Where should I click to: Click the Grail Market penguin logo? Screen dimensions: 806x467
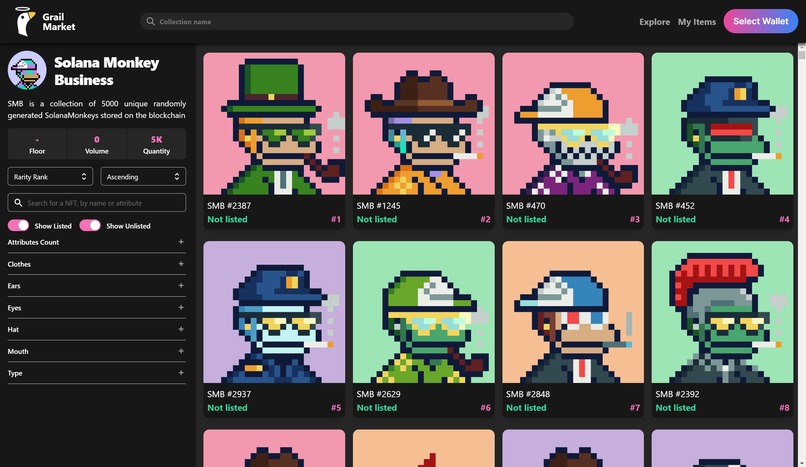click(24, 22)
